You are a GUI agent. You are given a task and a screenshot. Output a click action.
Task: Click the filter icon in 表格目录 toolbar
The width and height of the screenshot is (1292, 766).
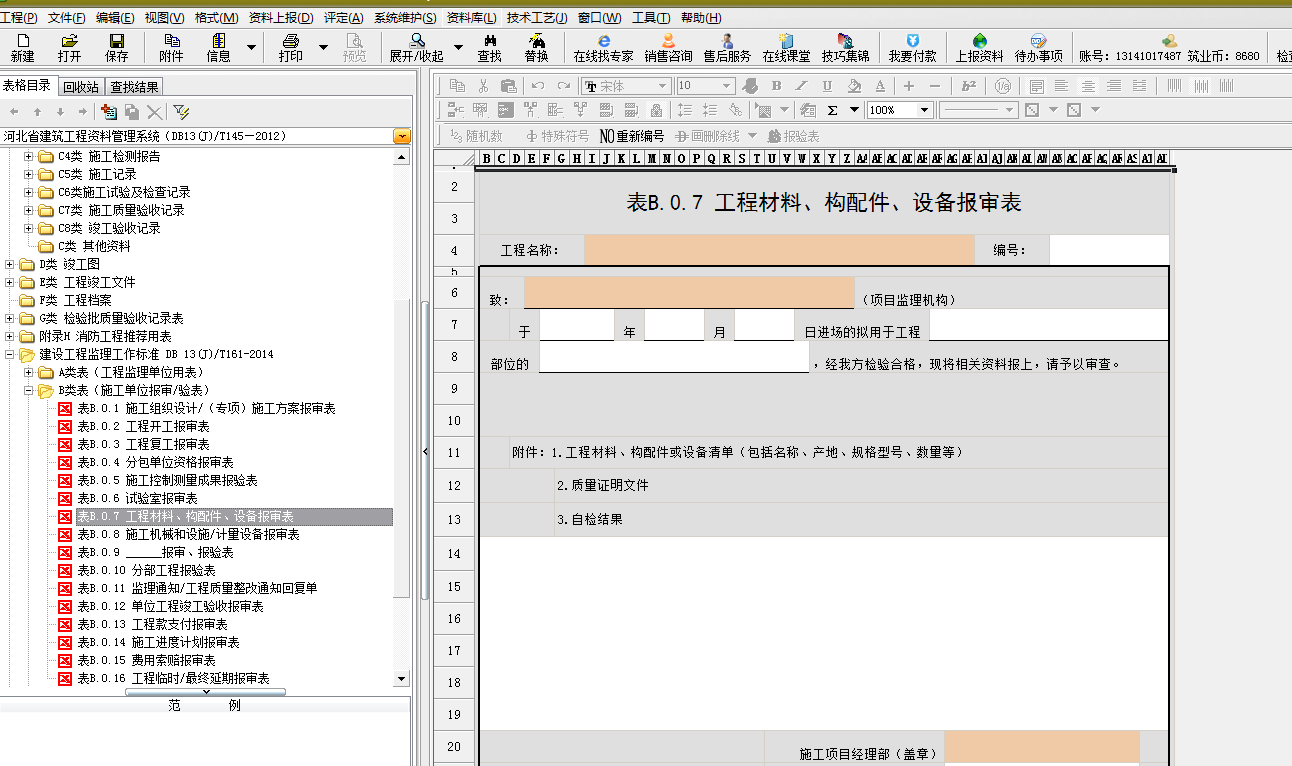point(181,112)
